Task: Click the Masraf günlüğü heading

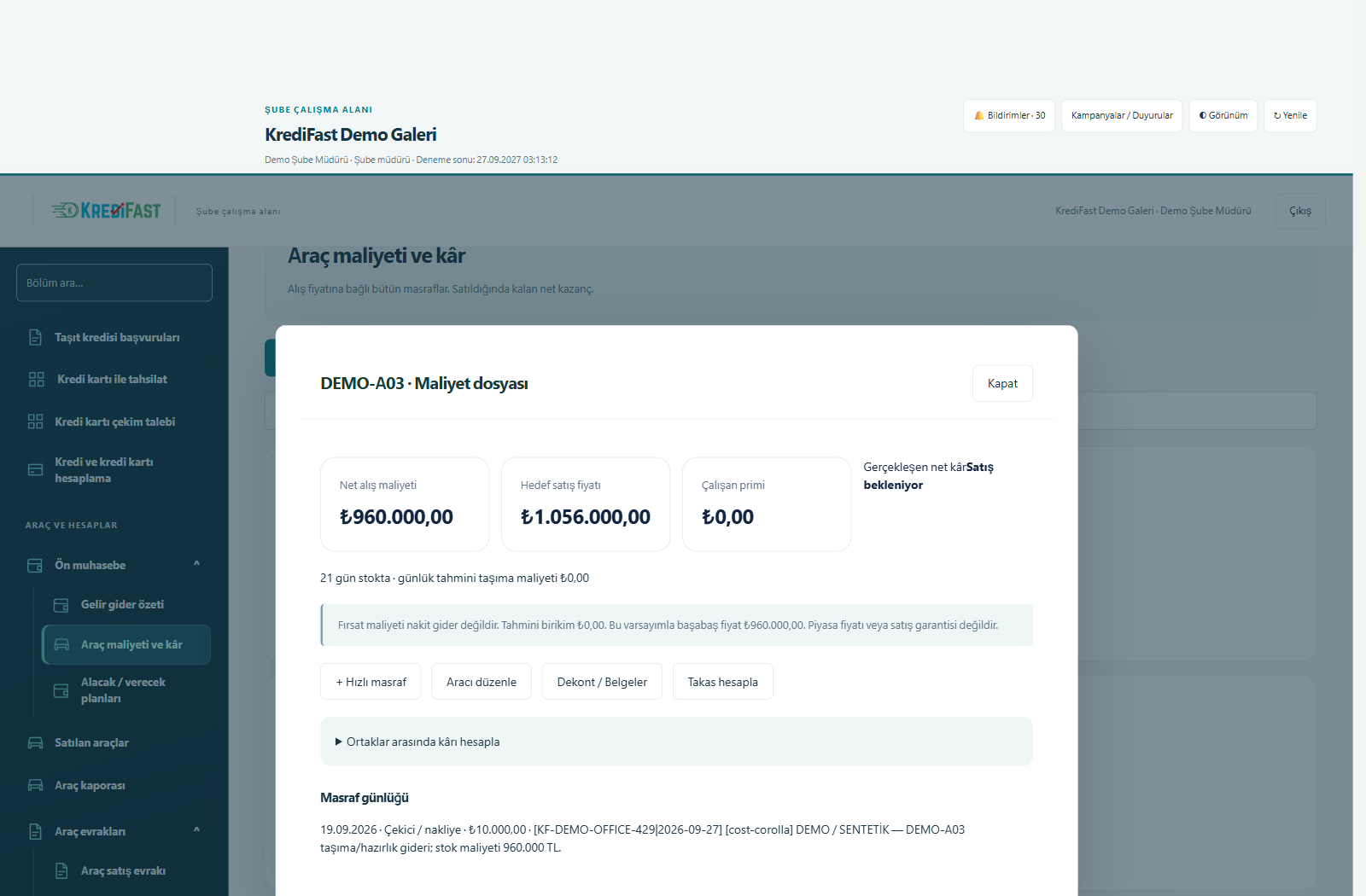Action: point(365,798)
